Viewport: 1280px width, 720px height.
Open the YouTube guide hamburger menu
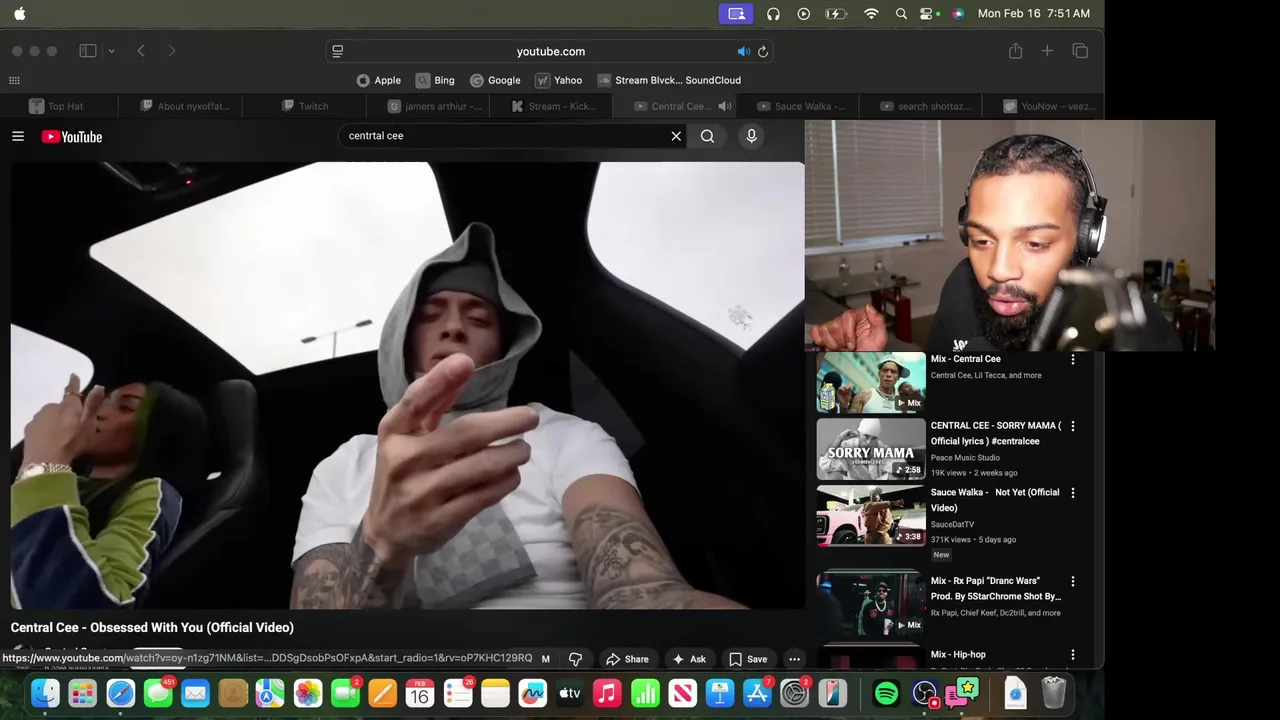click(18, 136)
